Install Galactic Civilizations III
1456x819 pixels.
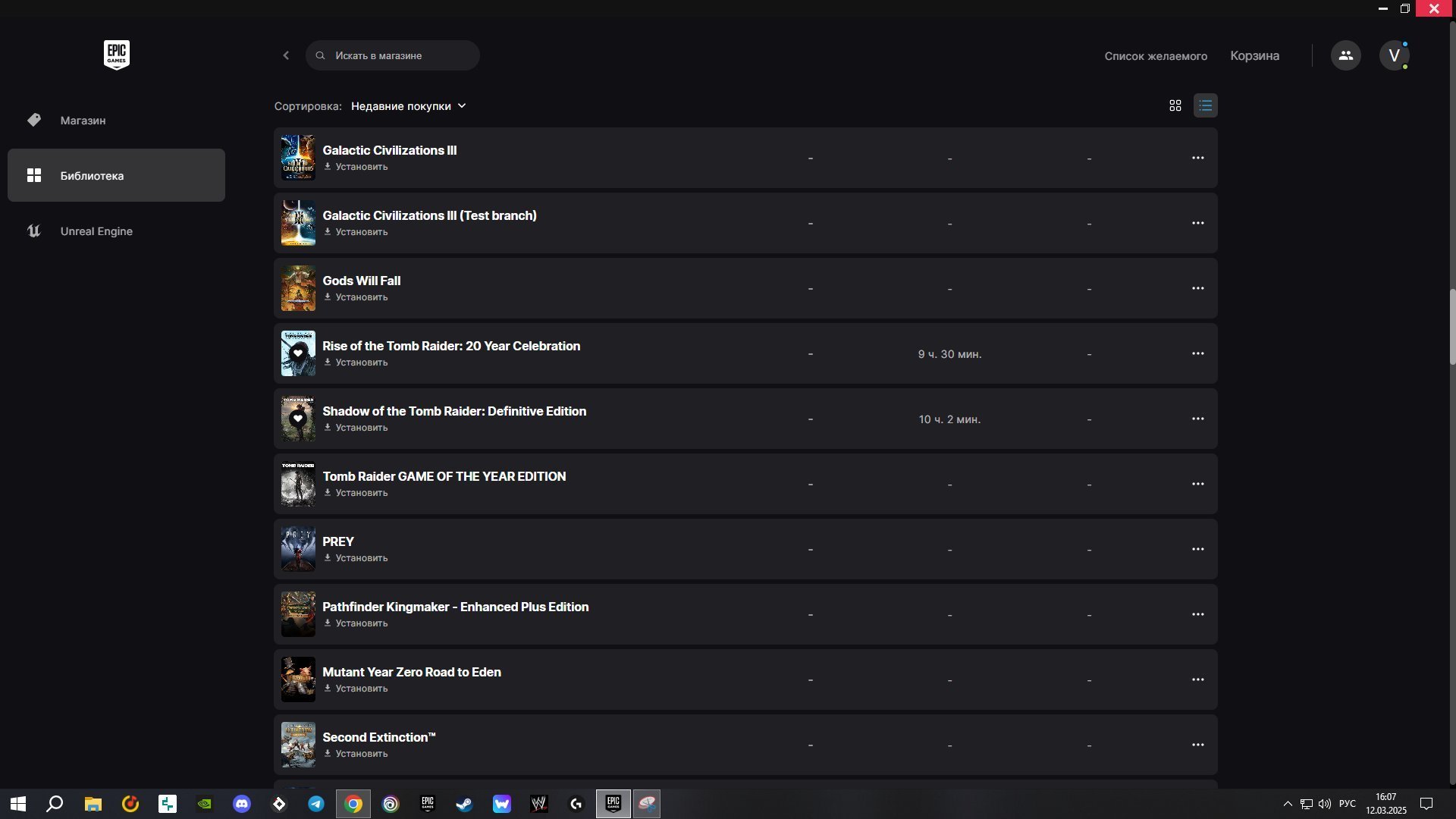[x=356, y=167]
